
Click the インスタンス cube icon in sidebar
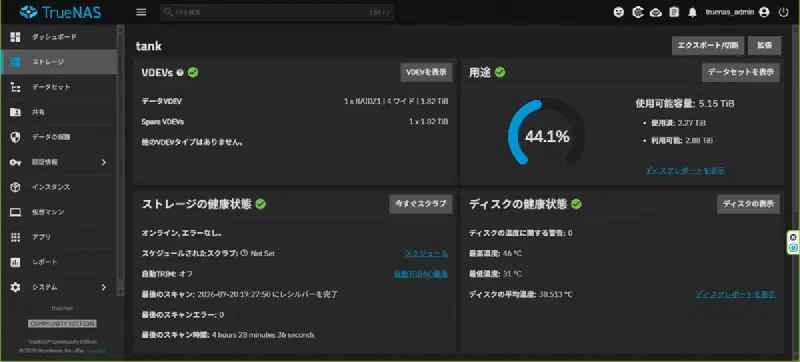(15, 187)
